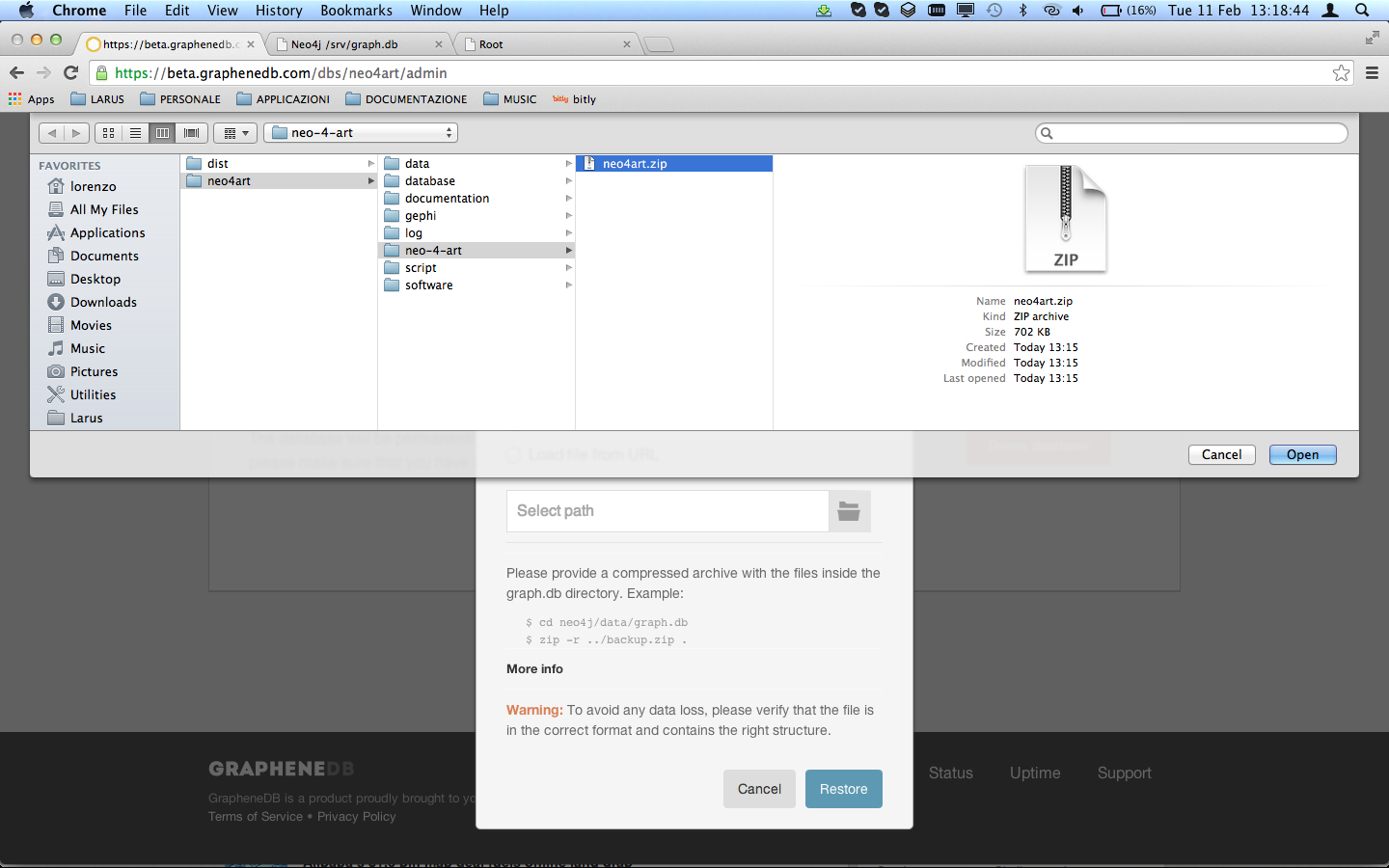Screen dimensions: 1389x868
Task: Select the log folder
Action: pos(477,233)
